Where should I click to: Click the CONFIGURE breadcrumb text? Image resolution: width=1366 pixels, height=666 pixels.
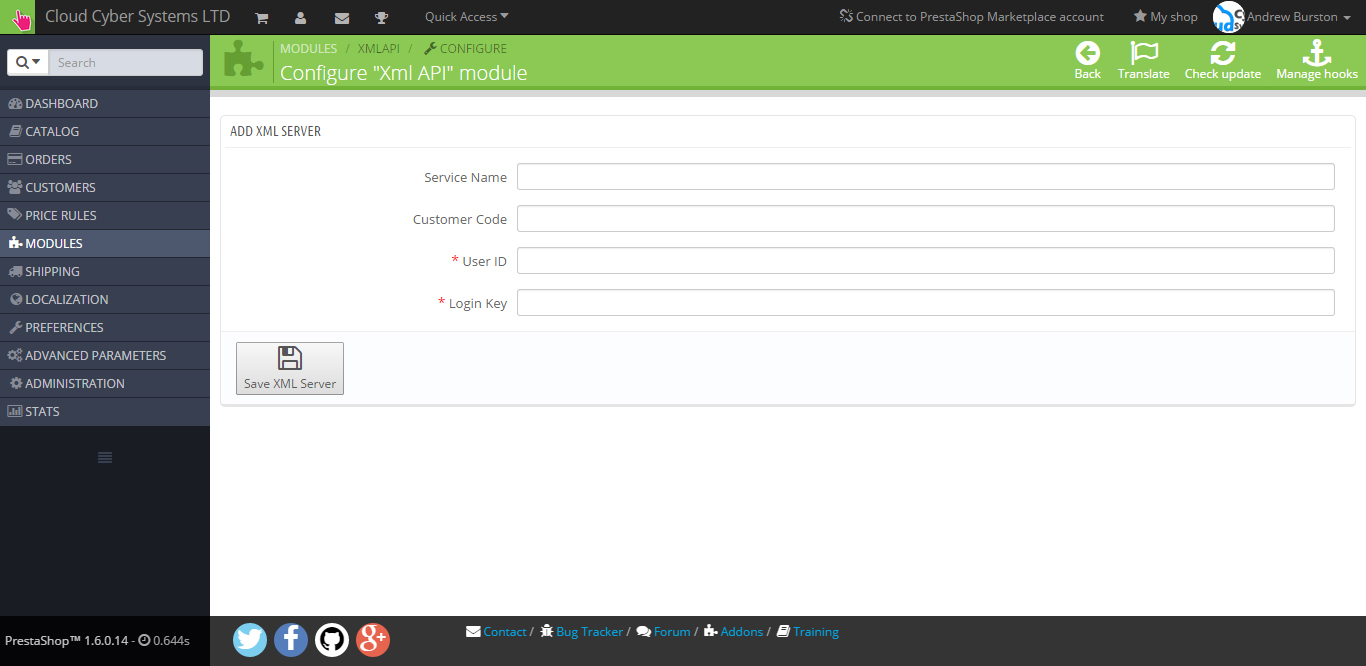tap(473, 48)
